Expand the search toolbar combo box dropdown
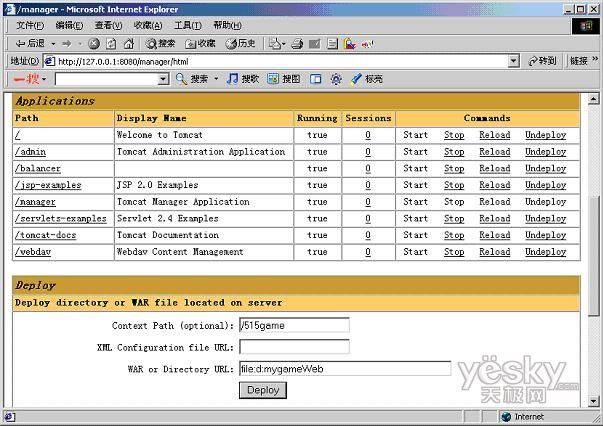The height and width of the screenshot is (426, 603). click(x=162, y=79)
